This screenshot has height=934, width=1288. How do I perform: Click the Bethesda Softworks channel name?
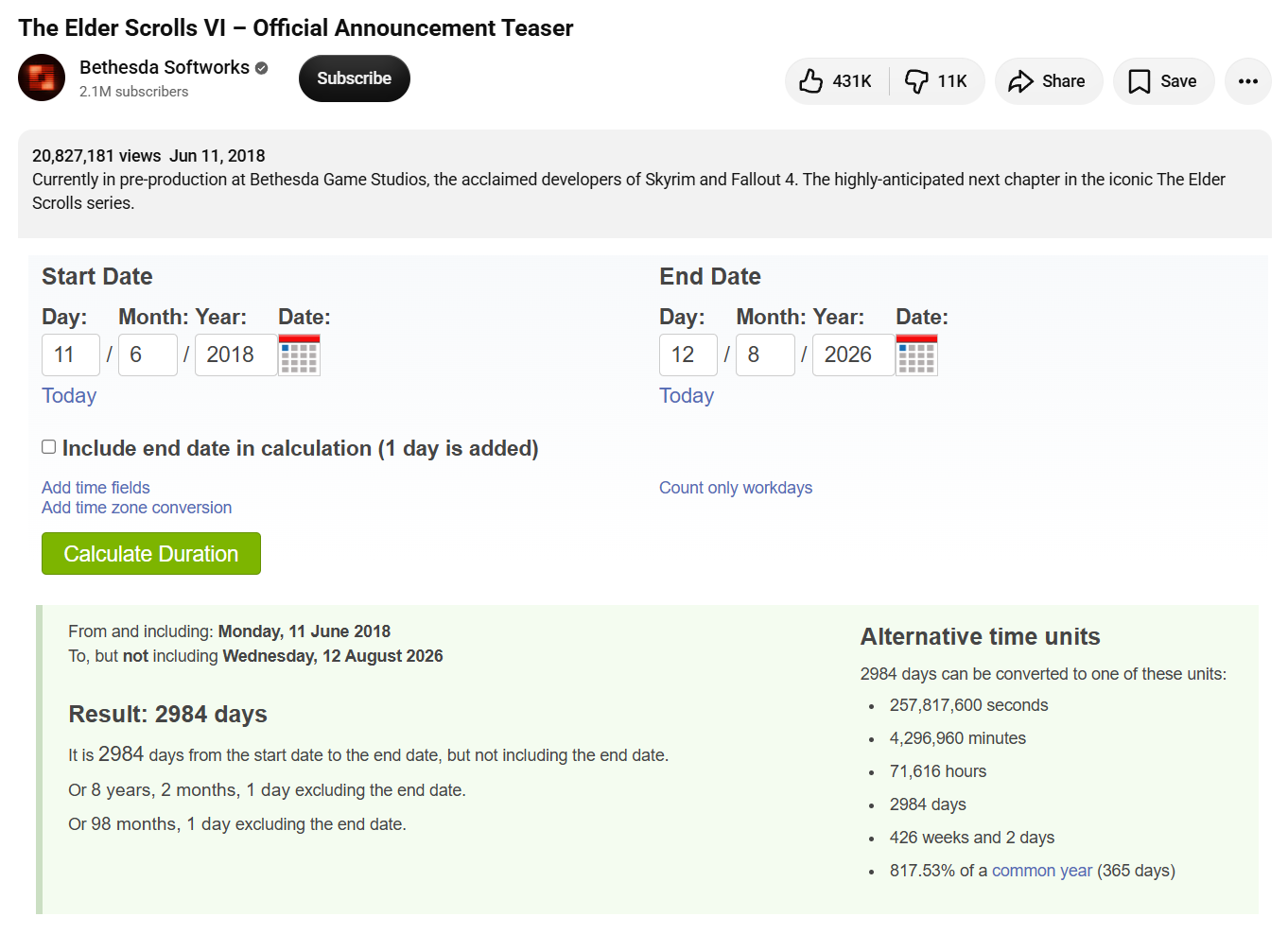point(165,67)
